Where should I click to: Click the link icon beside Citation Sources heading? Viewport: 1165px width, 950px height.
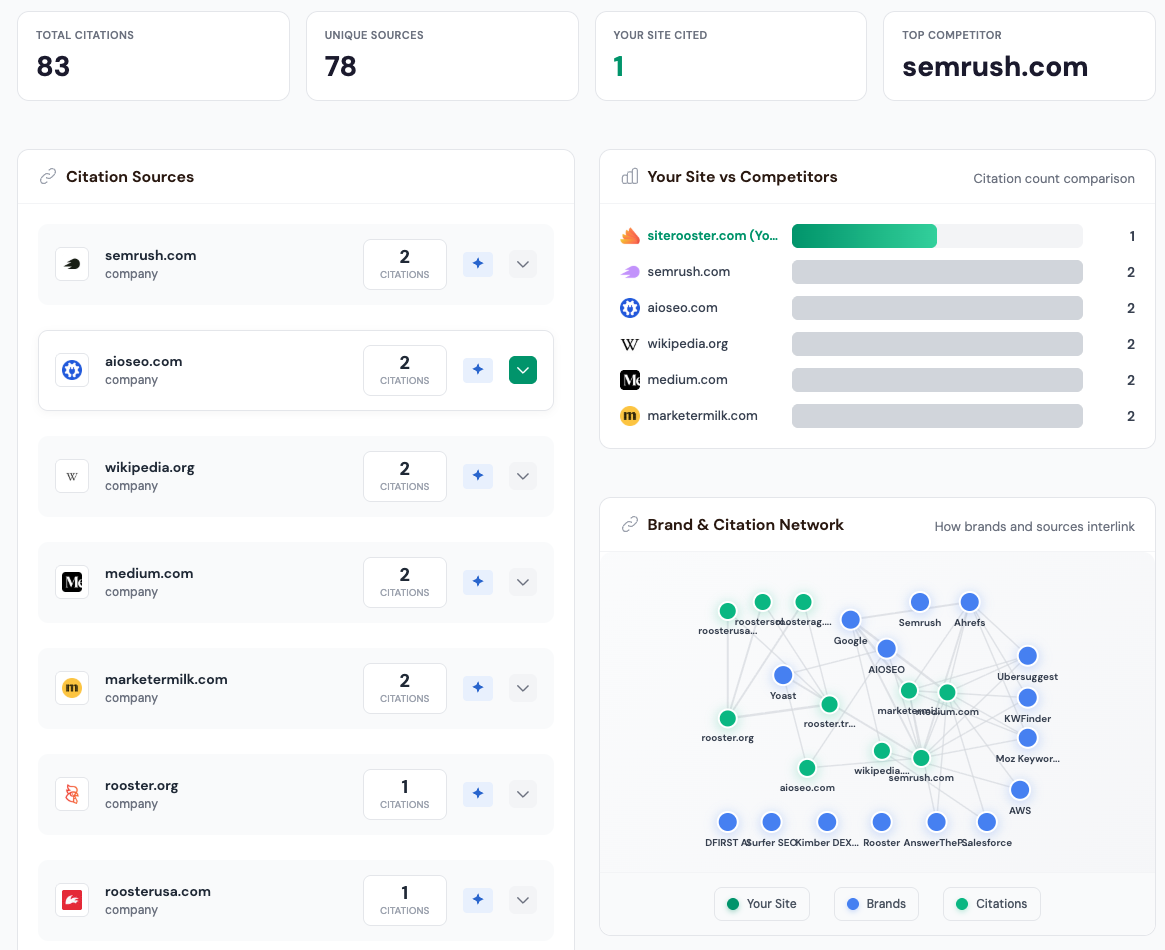tap(48, 177)
